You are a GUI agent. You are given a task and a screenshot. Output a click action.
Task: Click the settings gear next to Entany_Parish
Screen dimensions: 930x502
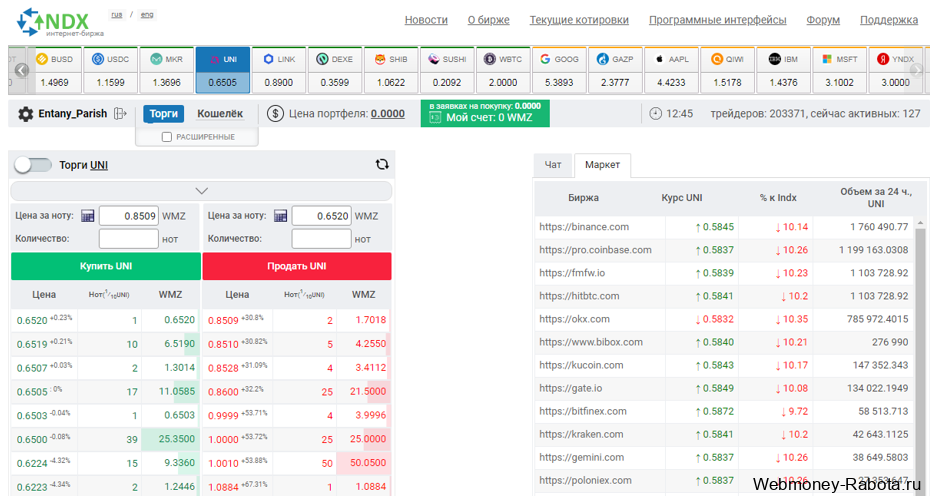[x=26, y=114]
